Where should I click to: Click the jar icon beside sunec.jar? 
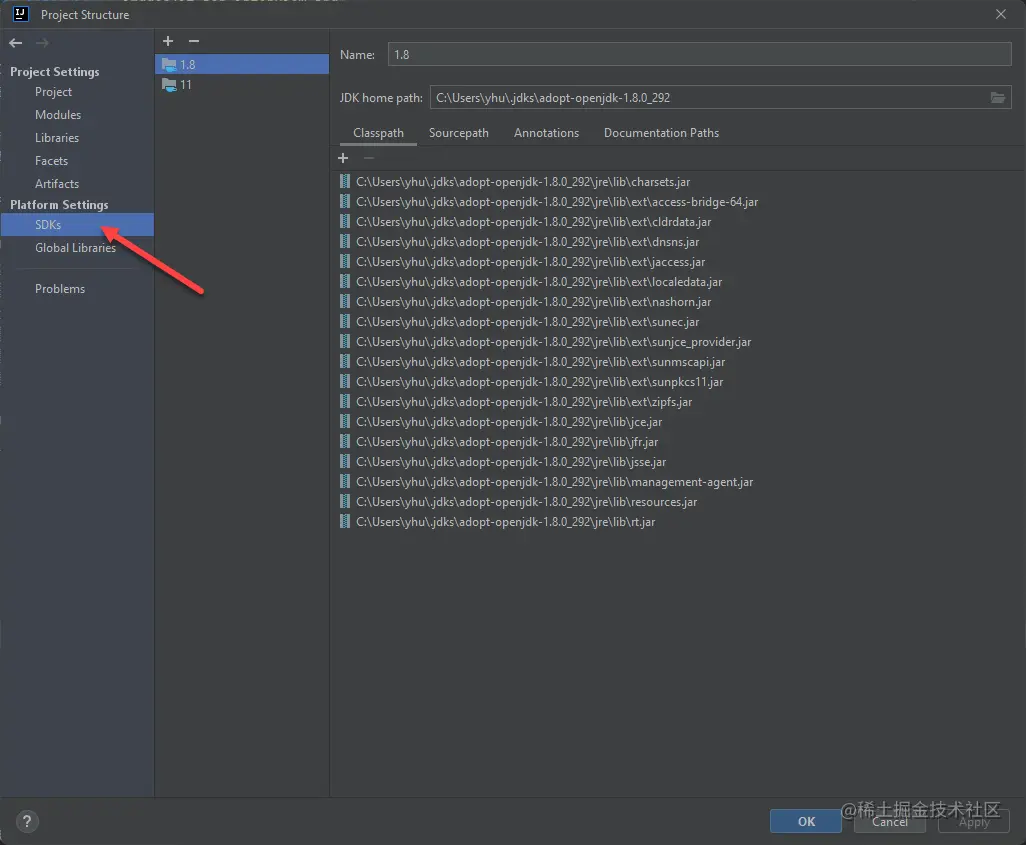pyautogui.click(x=345, y=321)
